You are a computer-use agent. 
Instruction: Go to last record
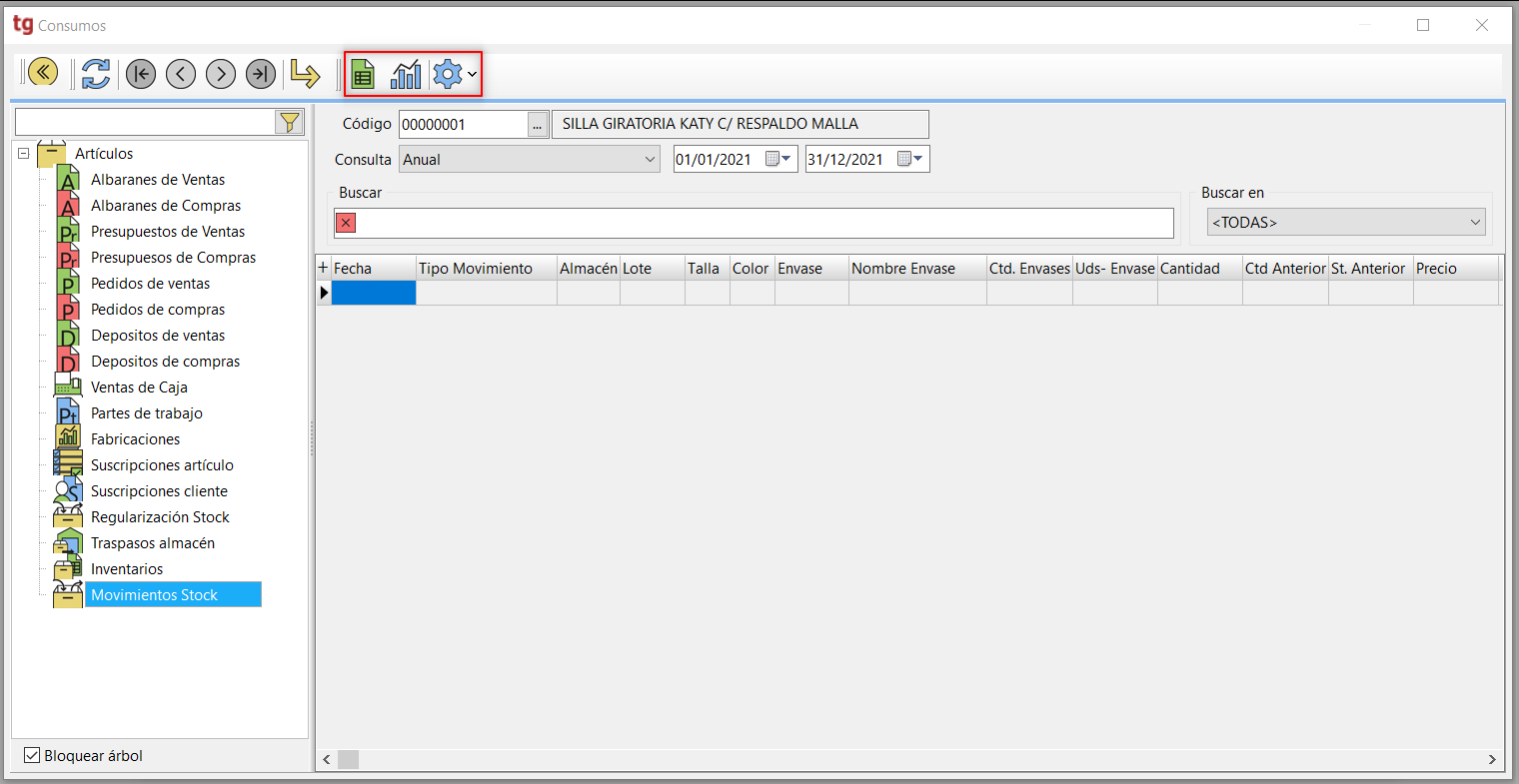(x=261, y=74)
